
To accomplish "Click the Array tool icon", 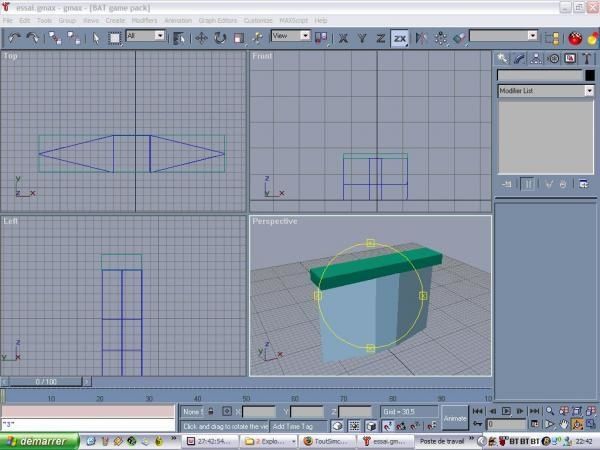I will click(x=440, y=38).
